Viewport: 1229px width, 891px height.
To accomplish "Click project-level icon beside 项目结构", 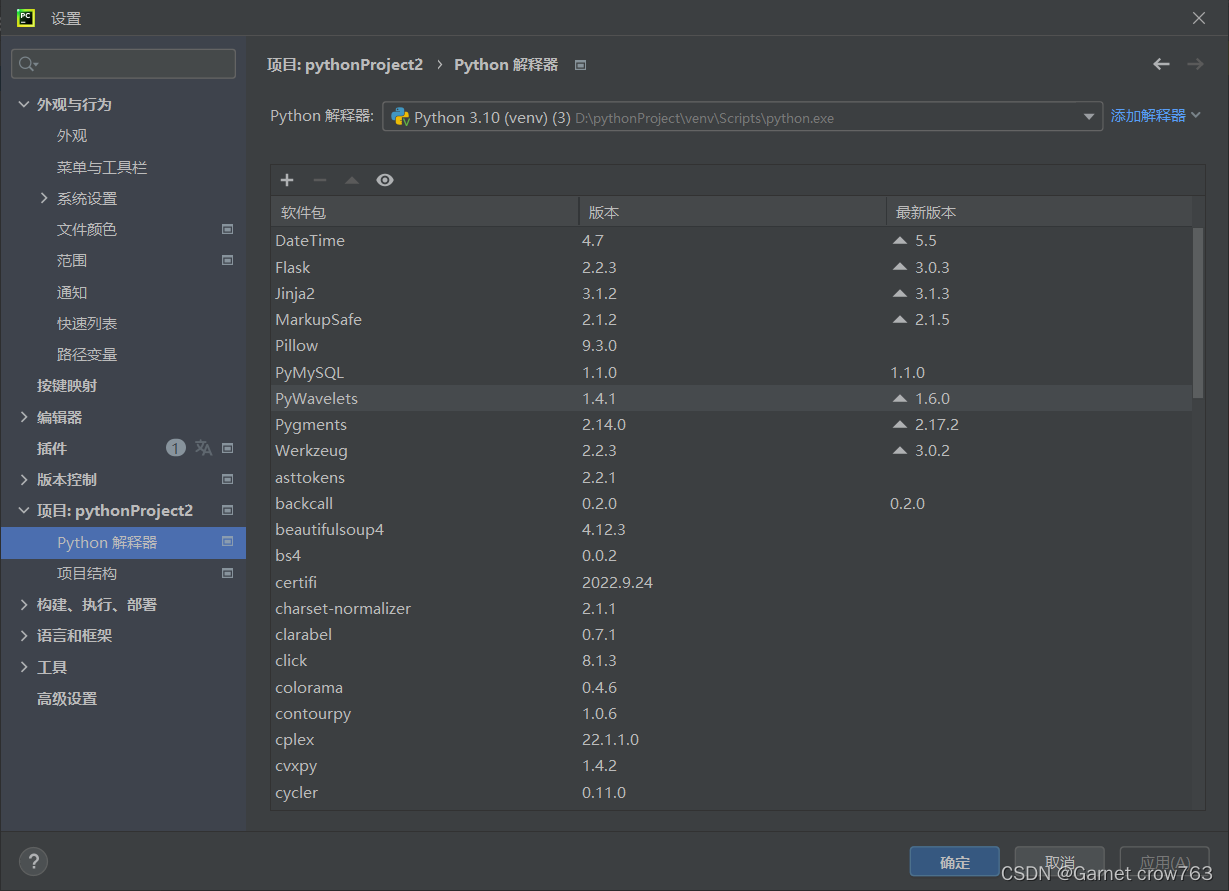I will click(x=227, y=573).
